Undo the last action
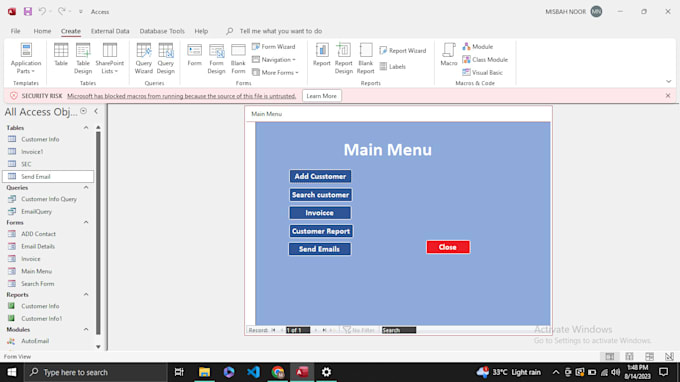The image size is (680, 382). point(42,12)
